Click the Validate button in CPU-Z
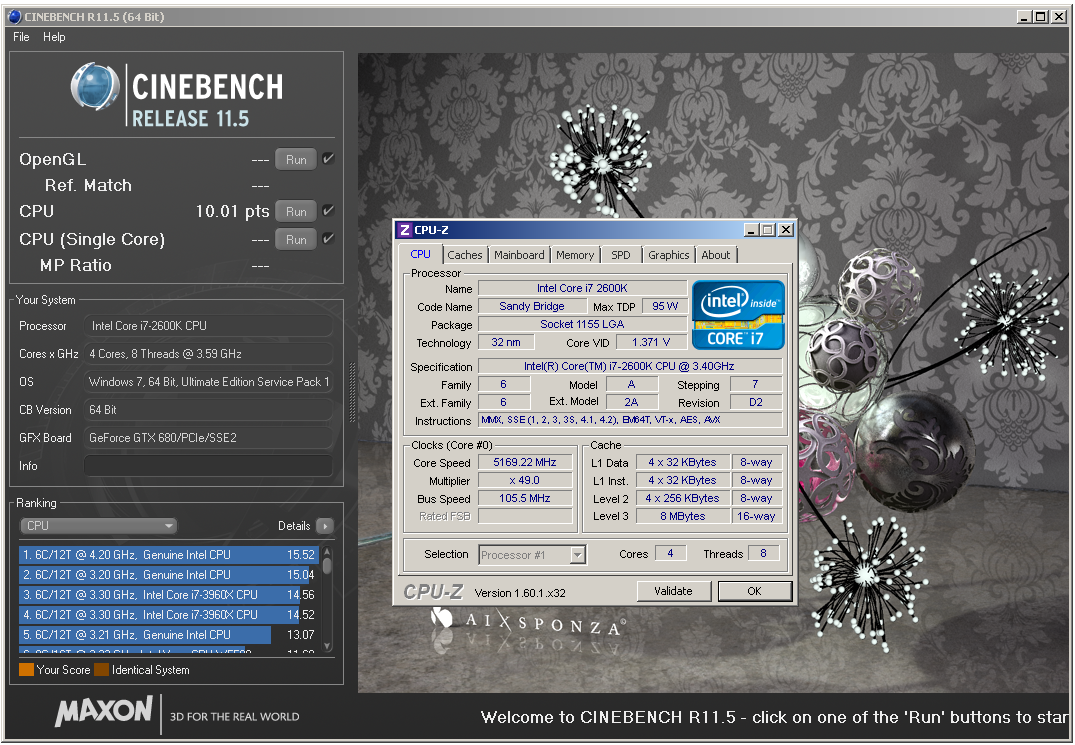Viewport: 1075px width, 745px height. pyautogui.click(x=673, y=591)
